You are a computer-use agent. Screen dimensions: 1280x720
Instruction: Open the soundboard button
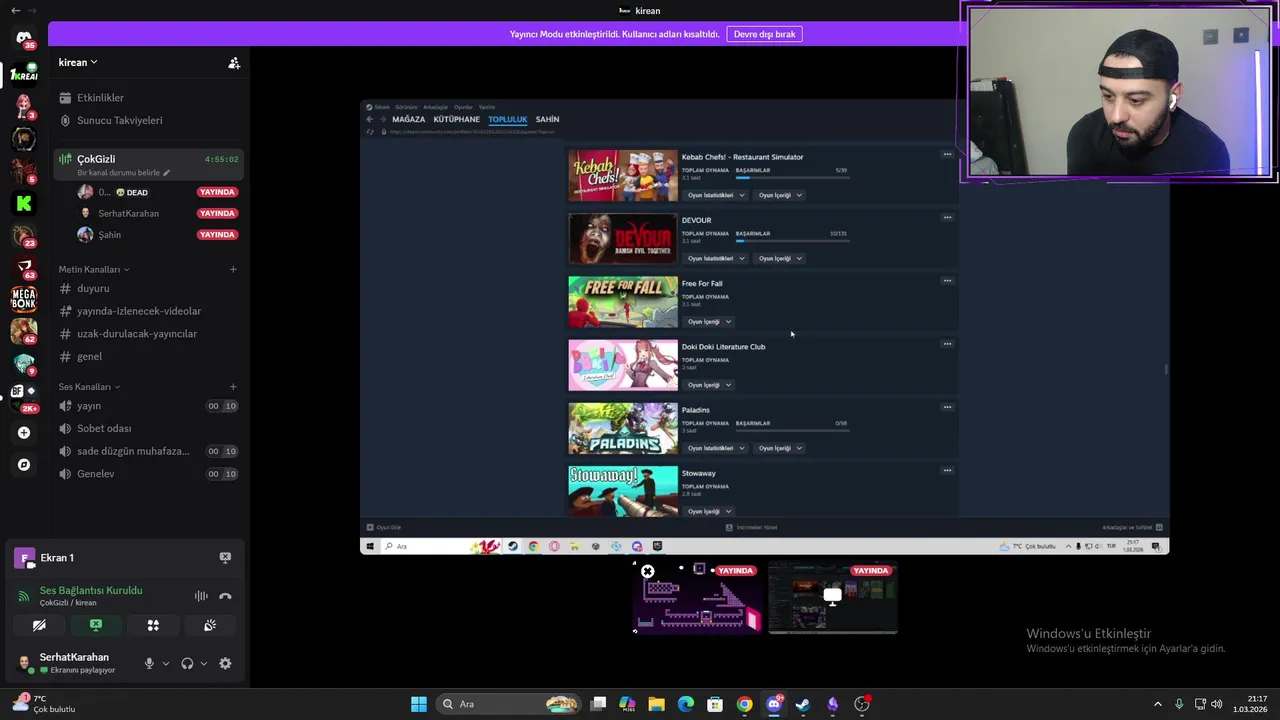[210, 625]
